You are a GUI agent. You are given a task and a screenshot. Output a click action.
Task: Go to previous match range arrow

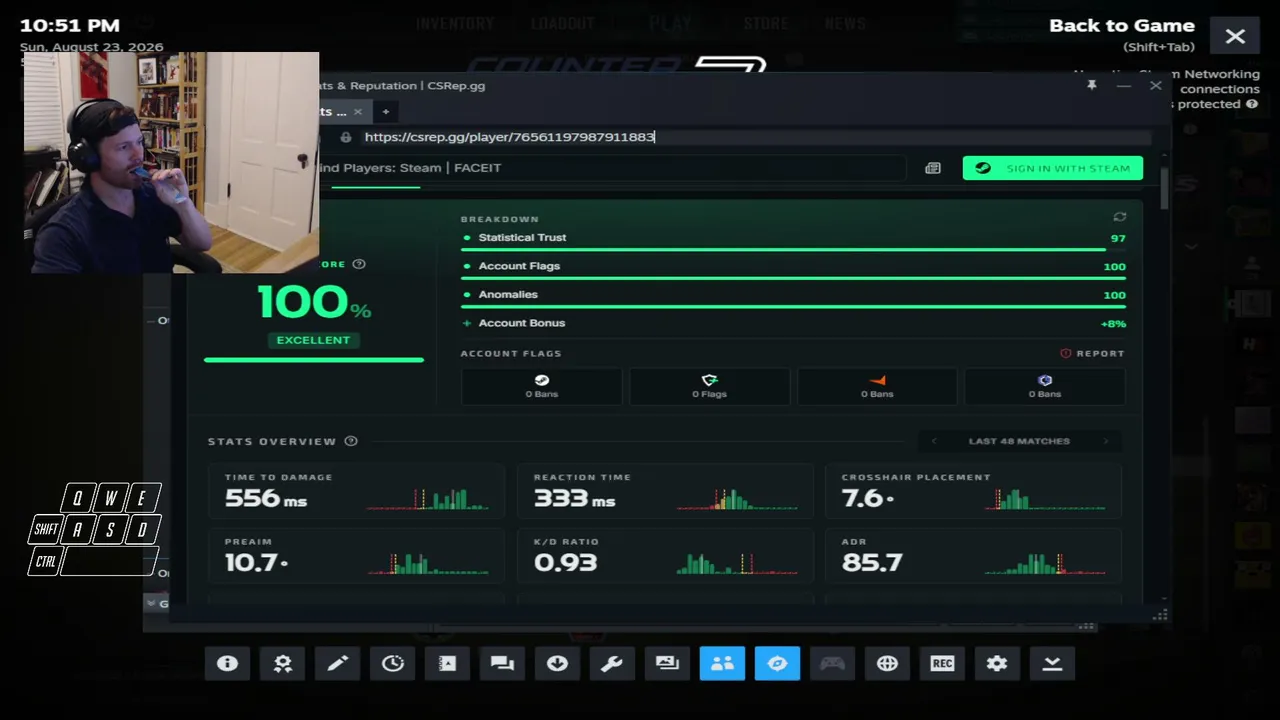point(934,441)
